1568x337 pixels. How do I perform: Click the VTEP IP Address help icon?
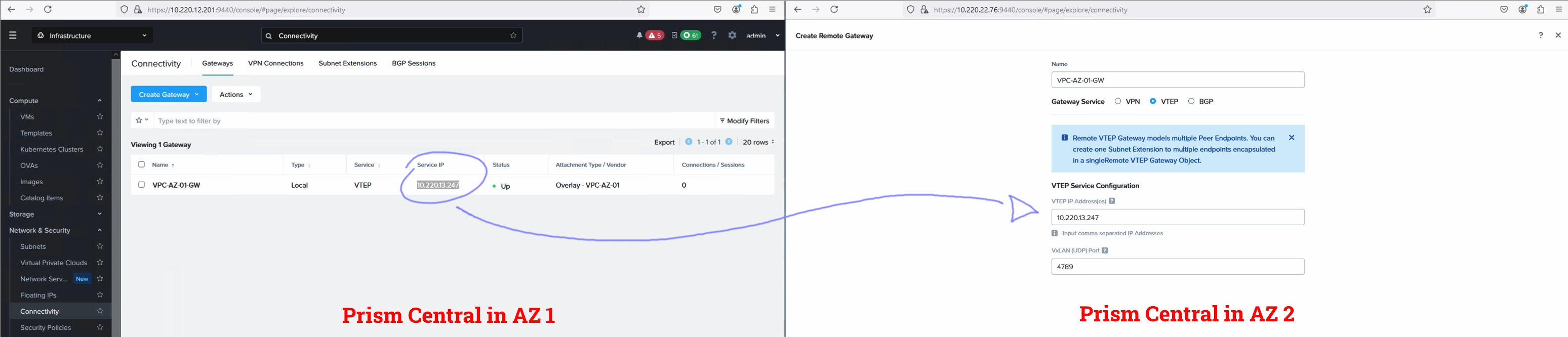tap(1111, 201)
